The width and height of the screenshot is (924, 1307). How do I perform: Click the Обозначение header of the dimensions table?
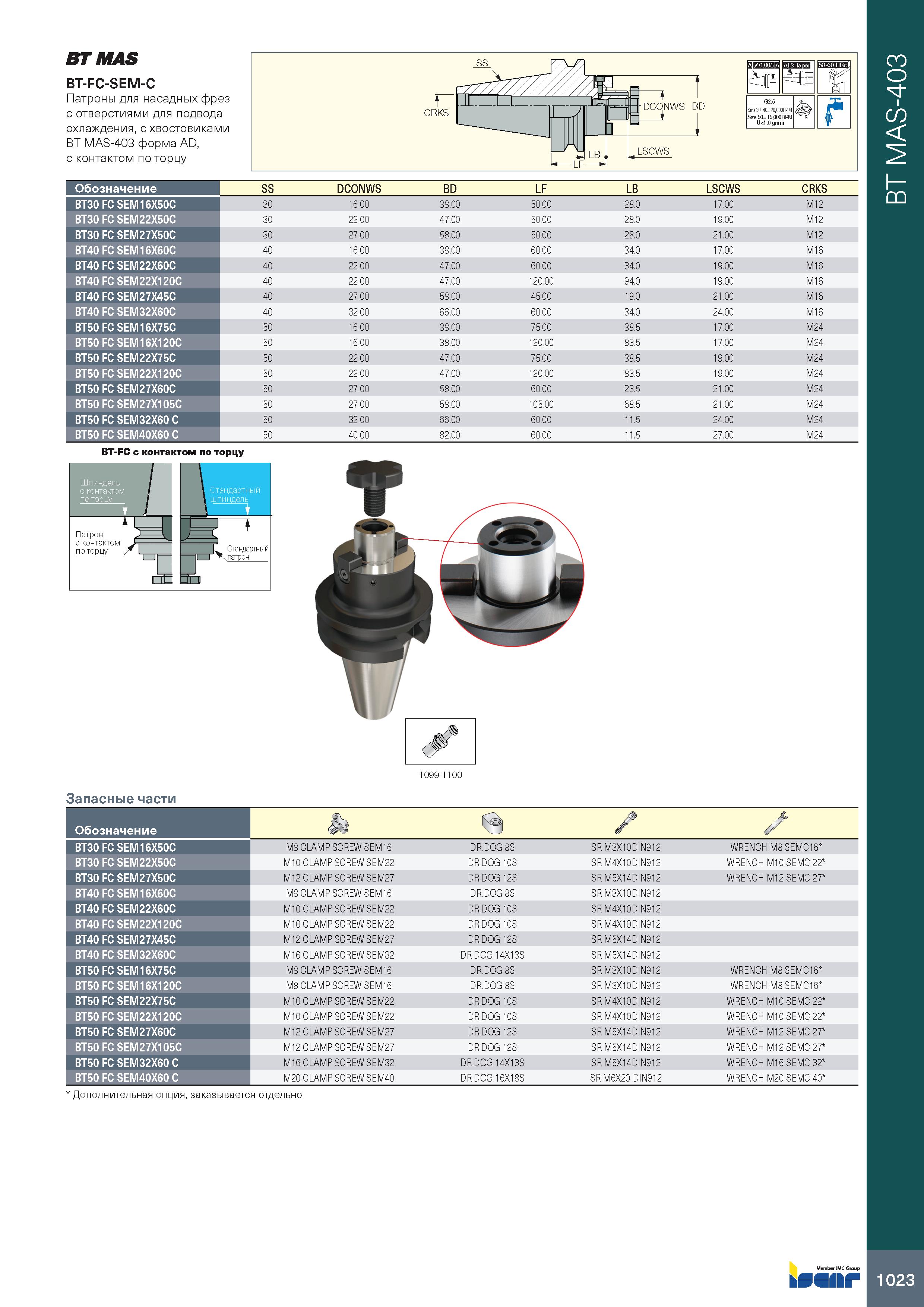(115, 189)
